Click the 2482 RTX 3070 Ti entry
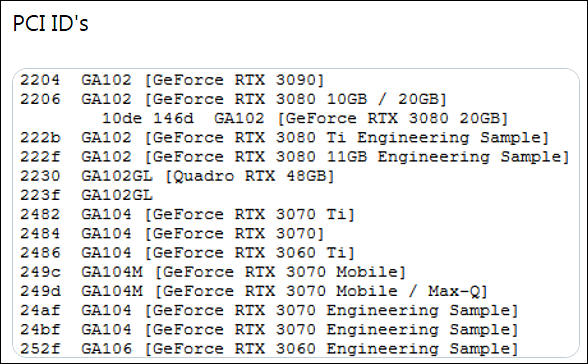 pos(187,214)
